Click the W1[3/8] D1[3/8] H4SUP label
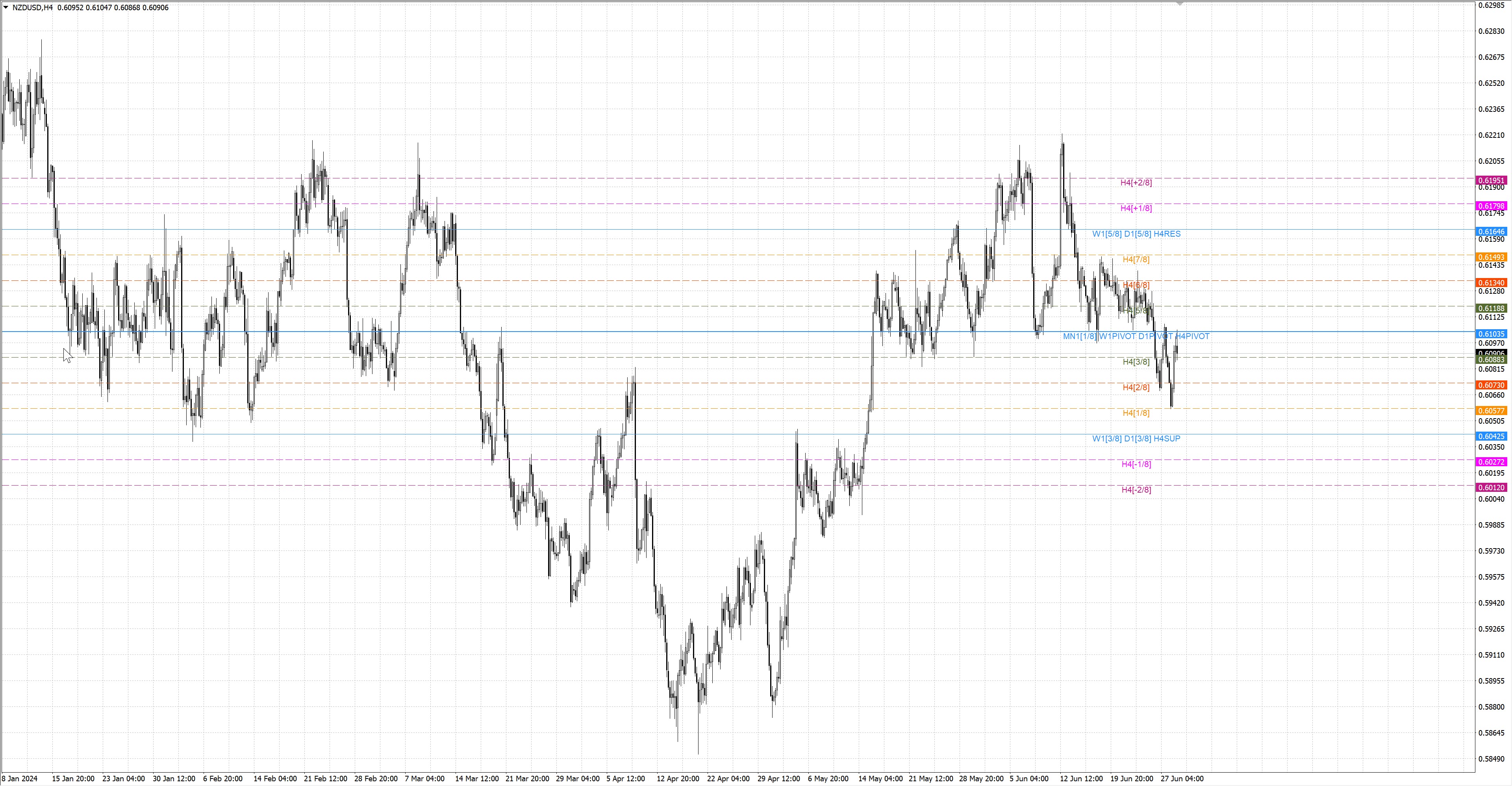The image size is (1512, 786). (x=1136, y=439)
